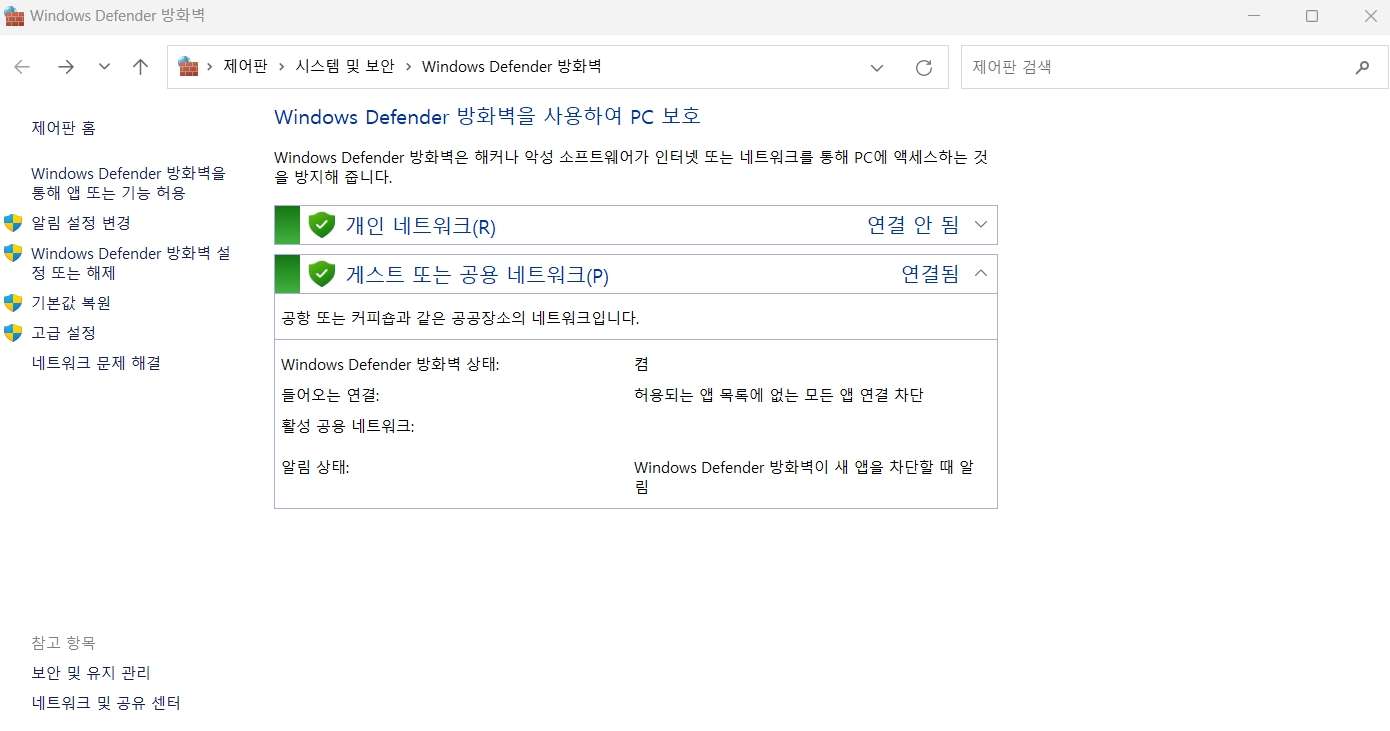
Task: Click shield icon beside 방화벽 설정 또는 해제
Action: pos(13,252)
